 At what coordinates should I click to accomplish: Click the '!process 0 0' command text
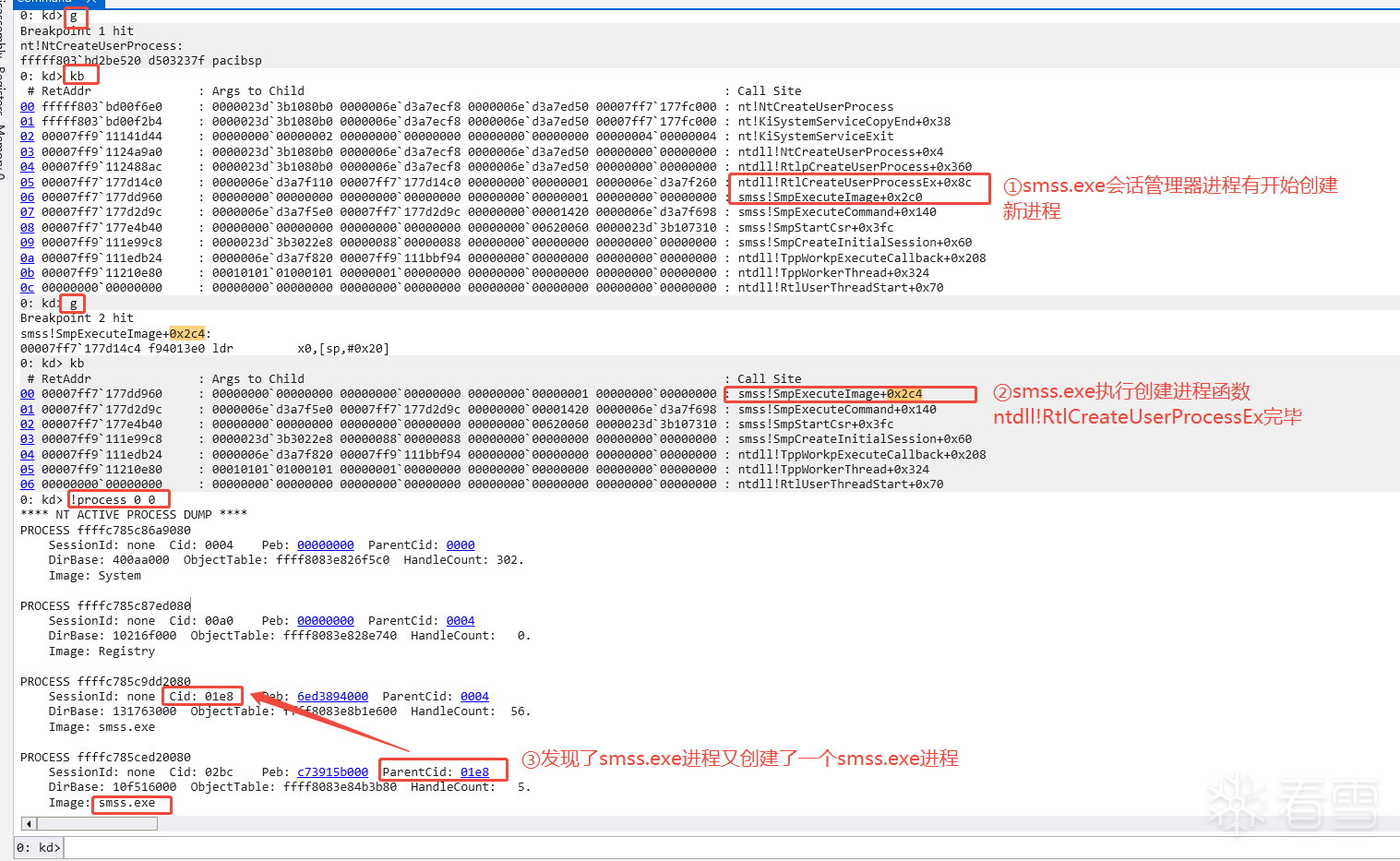point(113,500)
